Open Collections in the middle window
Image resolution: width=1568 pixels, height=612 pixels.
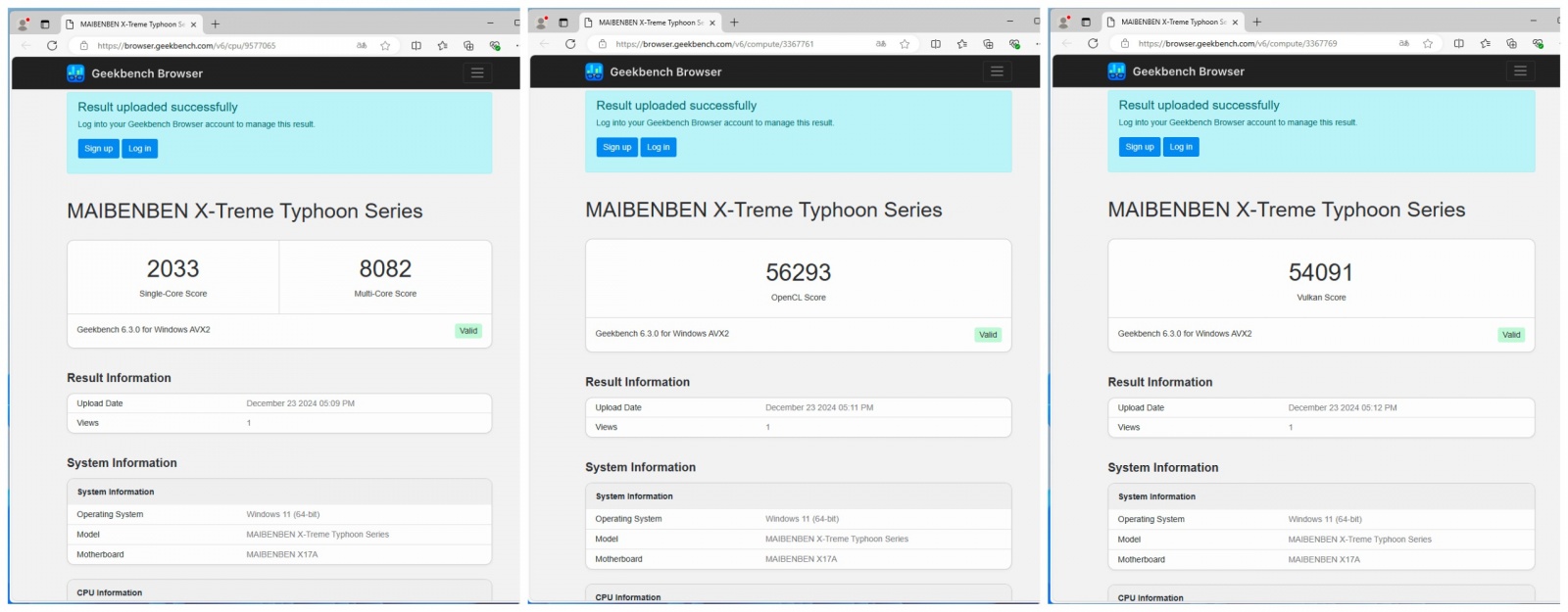click(988, 44)
